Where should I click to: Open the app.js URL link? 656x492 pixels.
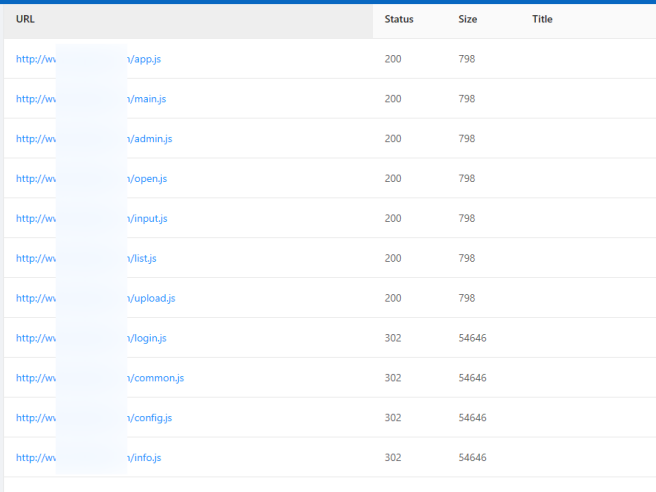pyautogui.click(x=88, y=59)
